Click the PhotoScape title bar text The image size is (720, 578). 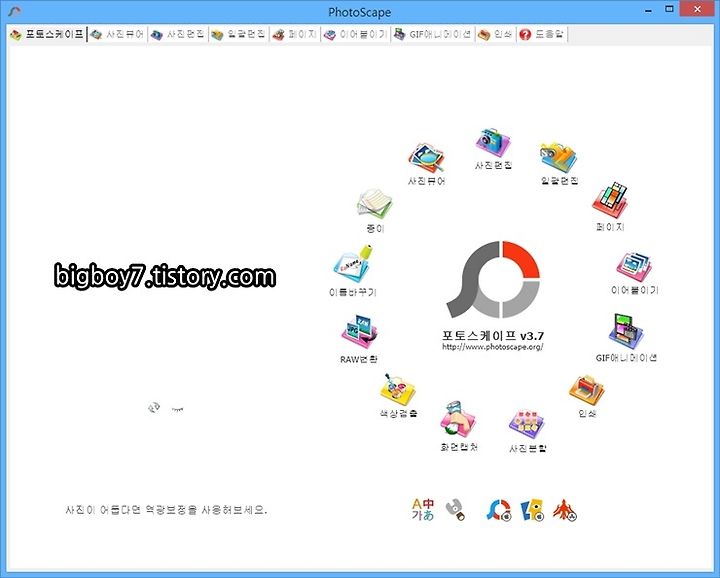click(x=360, y=12)
